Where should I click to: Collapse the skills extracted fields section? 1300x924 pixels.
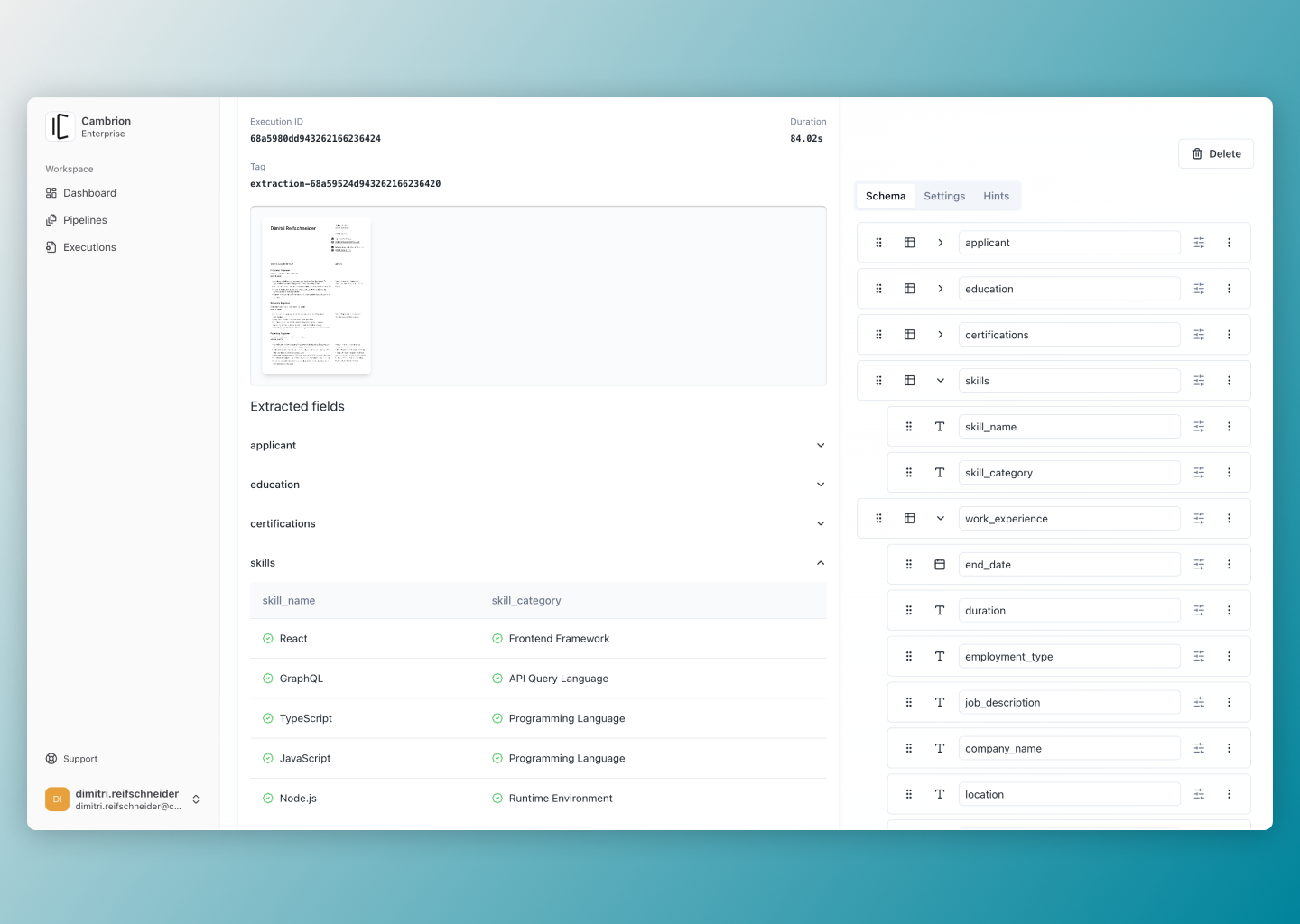click(820, 563)
